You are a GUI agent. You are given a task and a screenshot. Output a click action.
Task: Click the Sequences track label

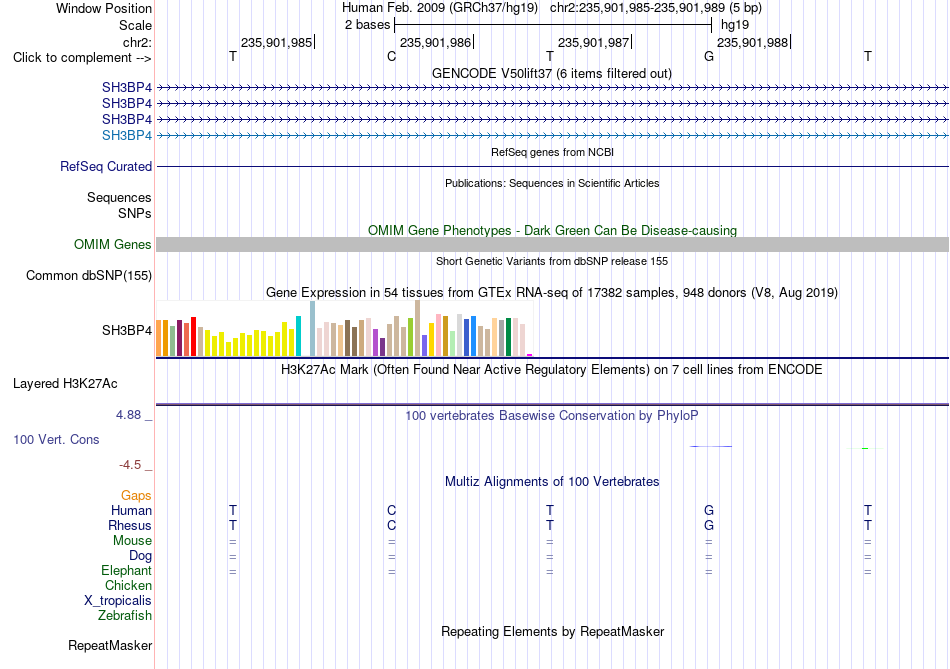coord(119,198)
